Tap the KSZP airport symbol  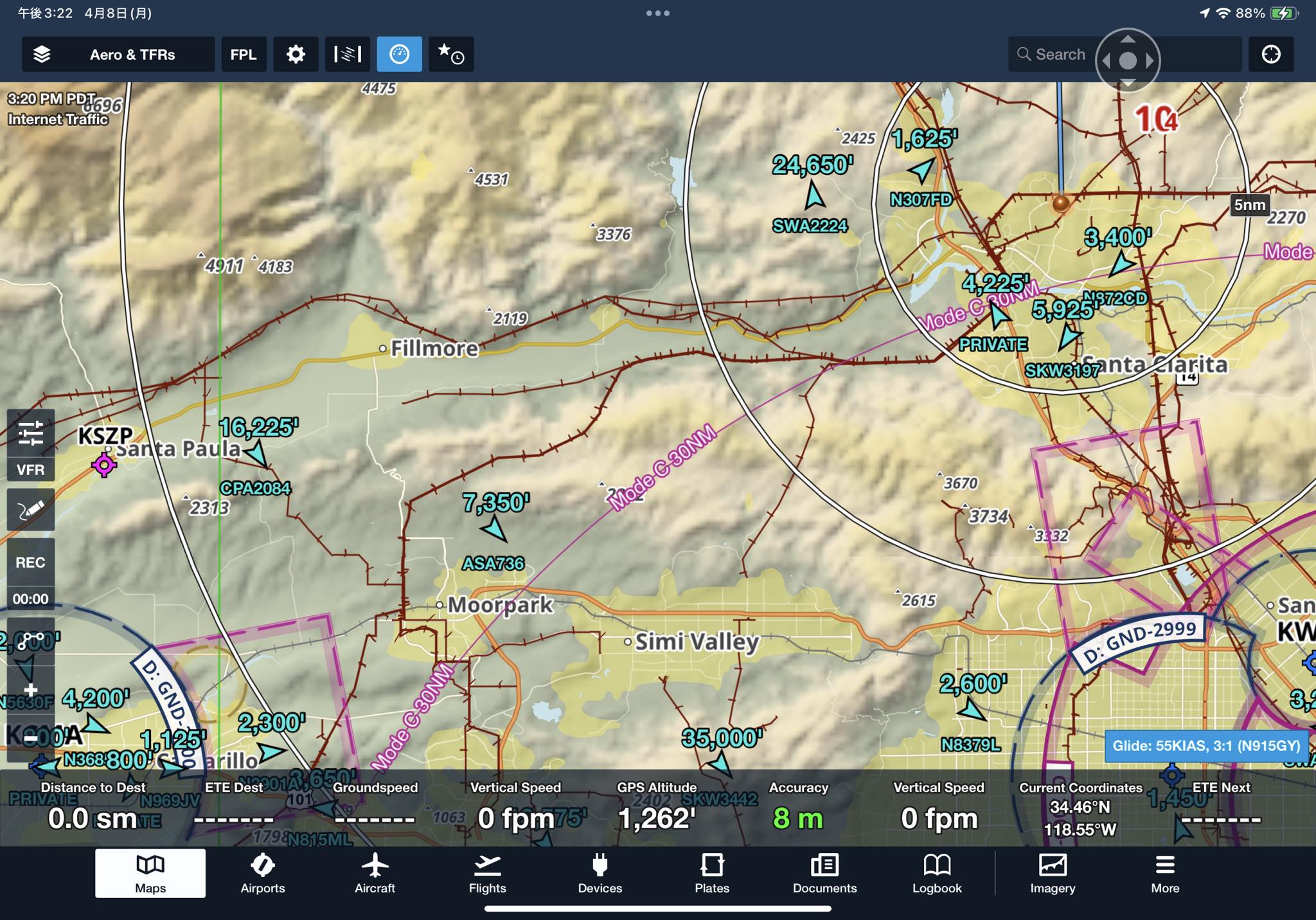(104, 464)
